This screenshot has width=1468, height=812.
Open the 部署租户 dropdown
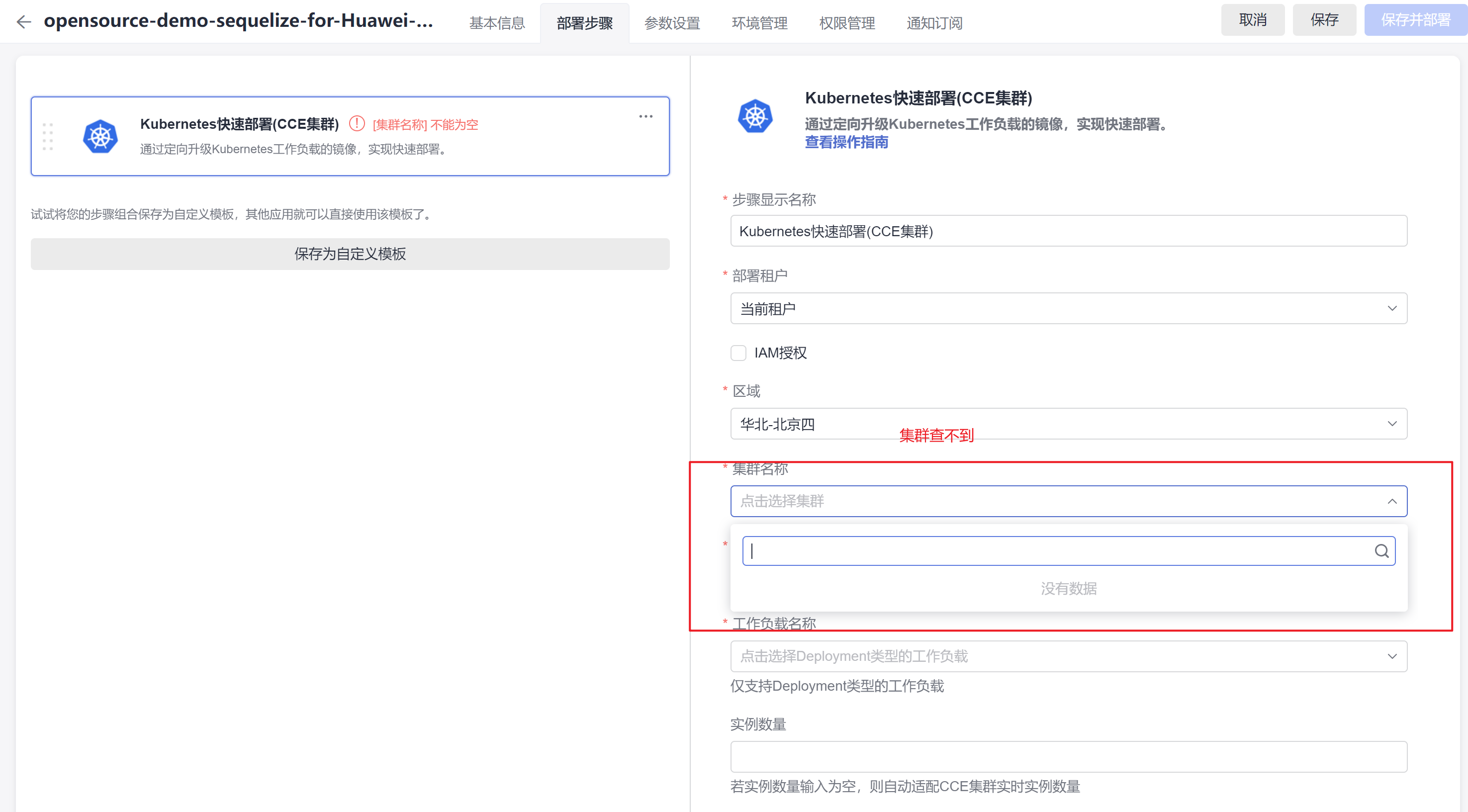tap(1069, 308)
